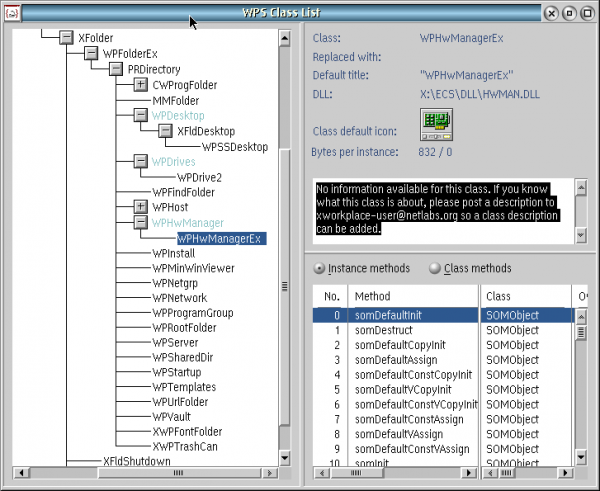
Task: Sort by the Method column header
Action: point(413,297)
